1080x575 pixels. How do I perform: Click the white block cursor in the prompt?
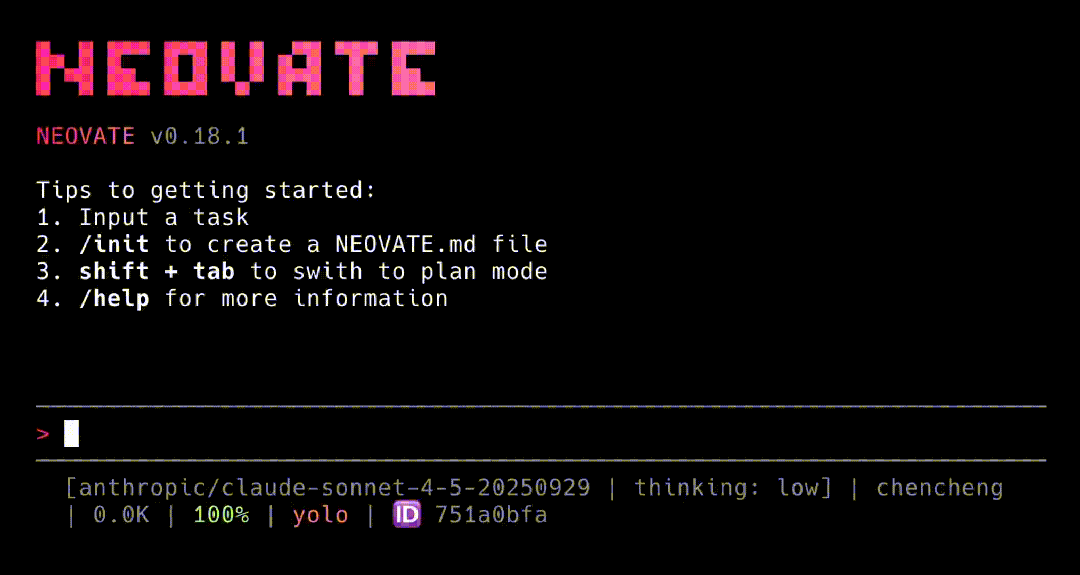(x=71, y=434)
